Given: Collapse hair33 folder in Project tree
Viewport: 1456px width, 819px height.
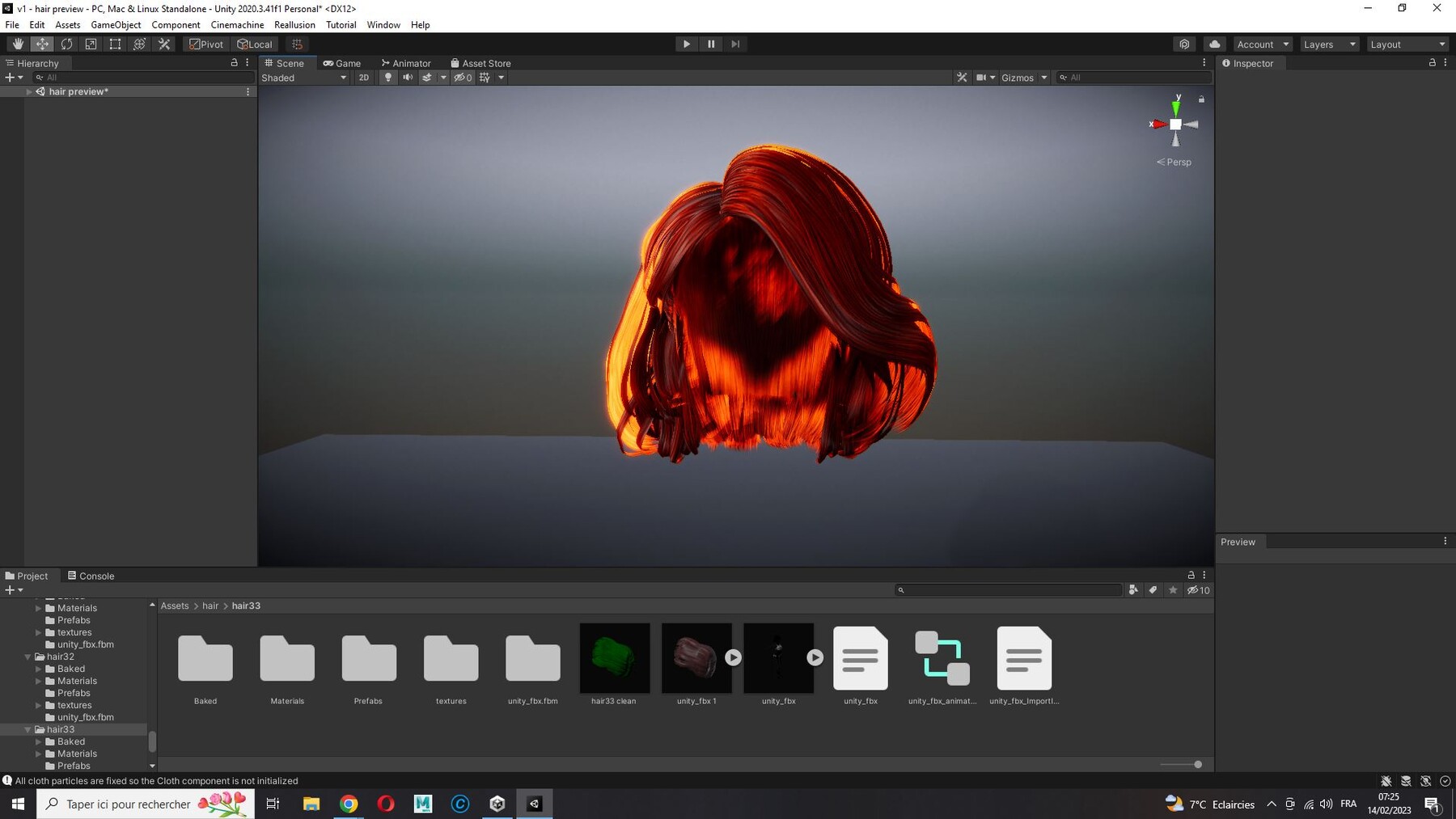Looking at the screenshot, I should [28, 729].
